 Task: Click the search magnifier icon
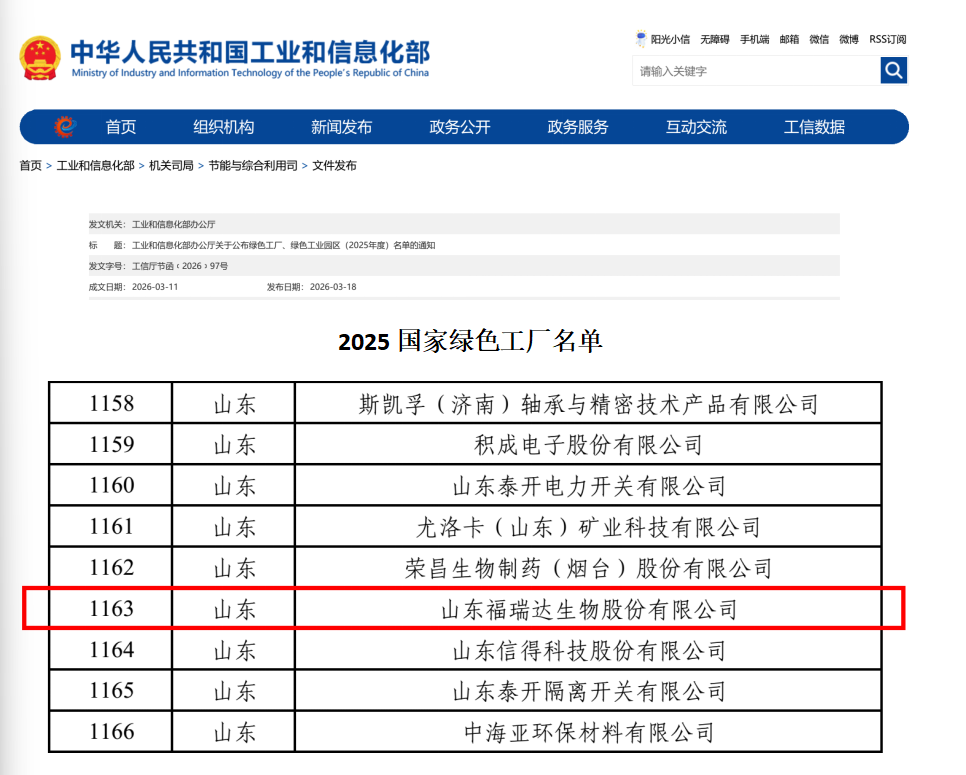[x=893, y=70]
